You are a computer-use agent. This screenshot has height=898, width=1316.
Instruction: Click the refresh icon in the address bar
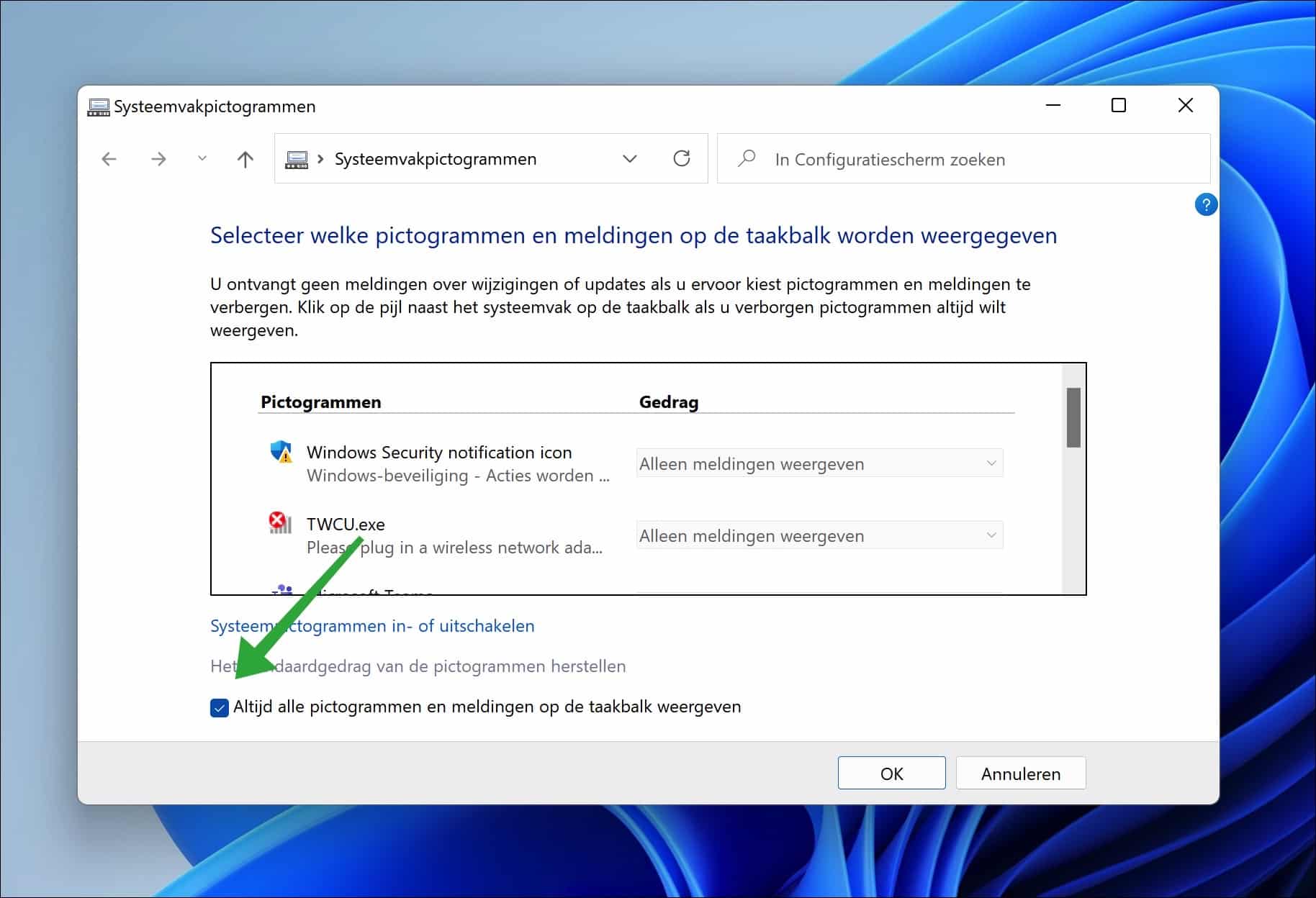(681, 158)
